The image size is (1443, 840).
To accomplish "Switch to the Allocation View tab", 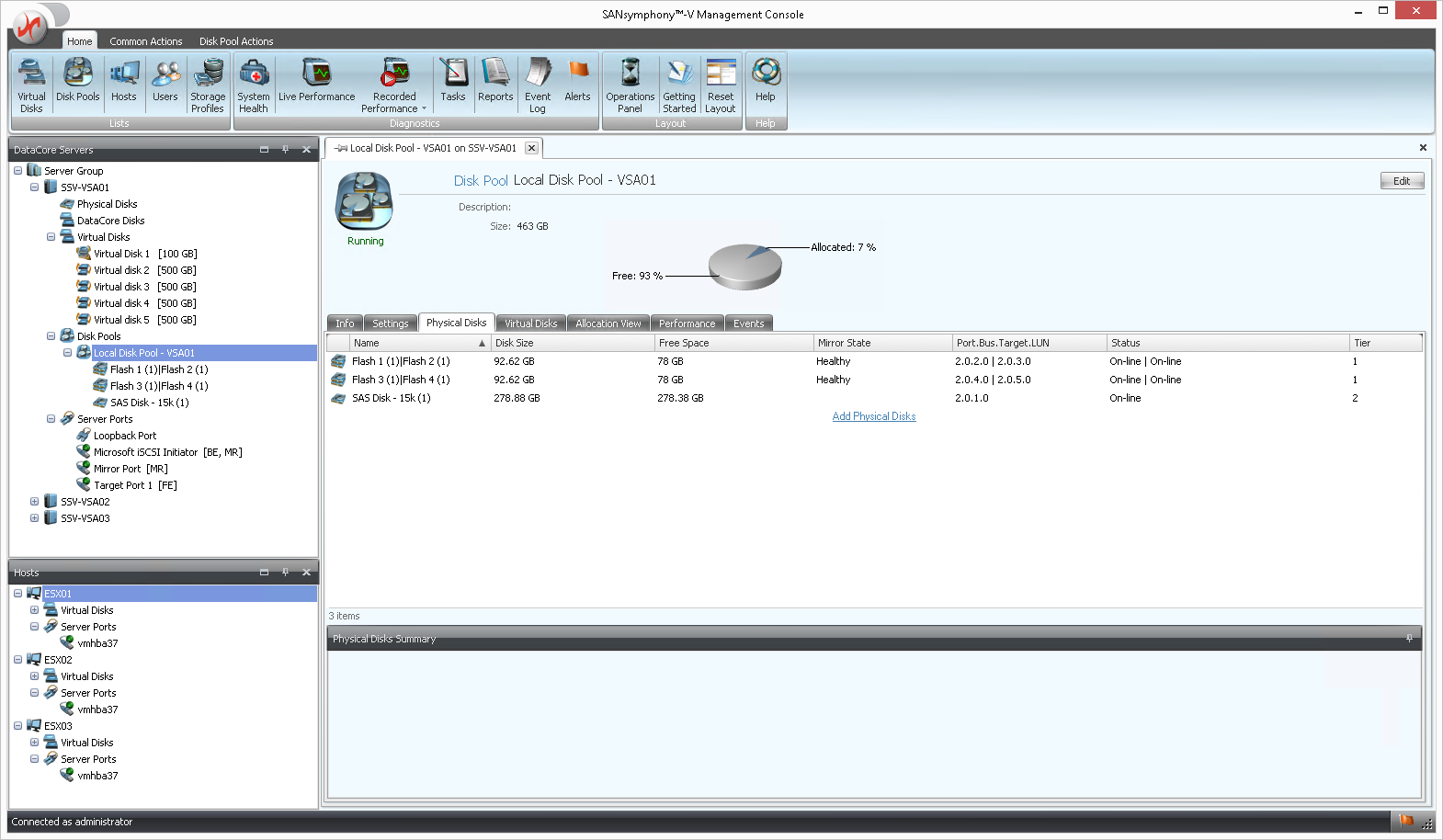I will (608, 324).
